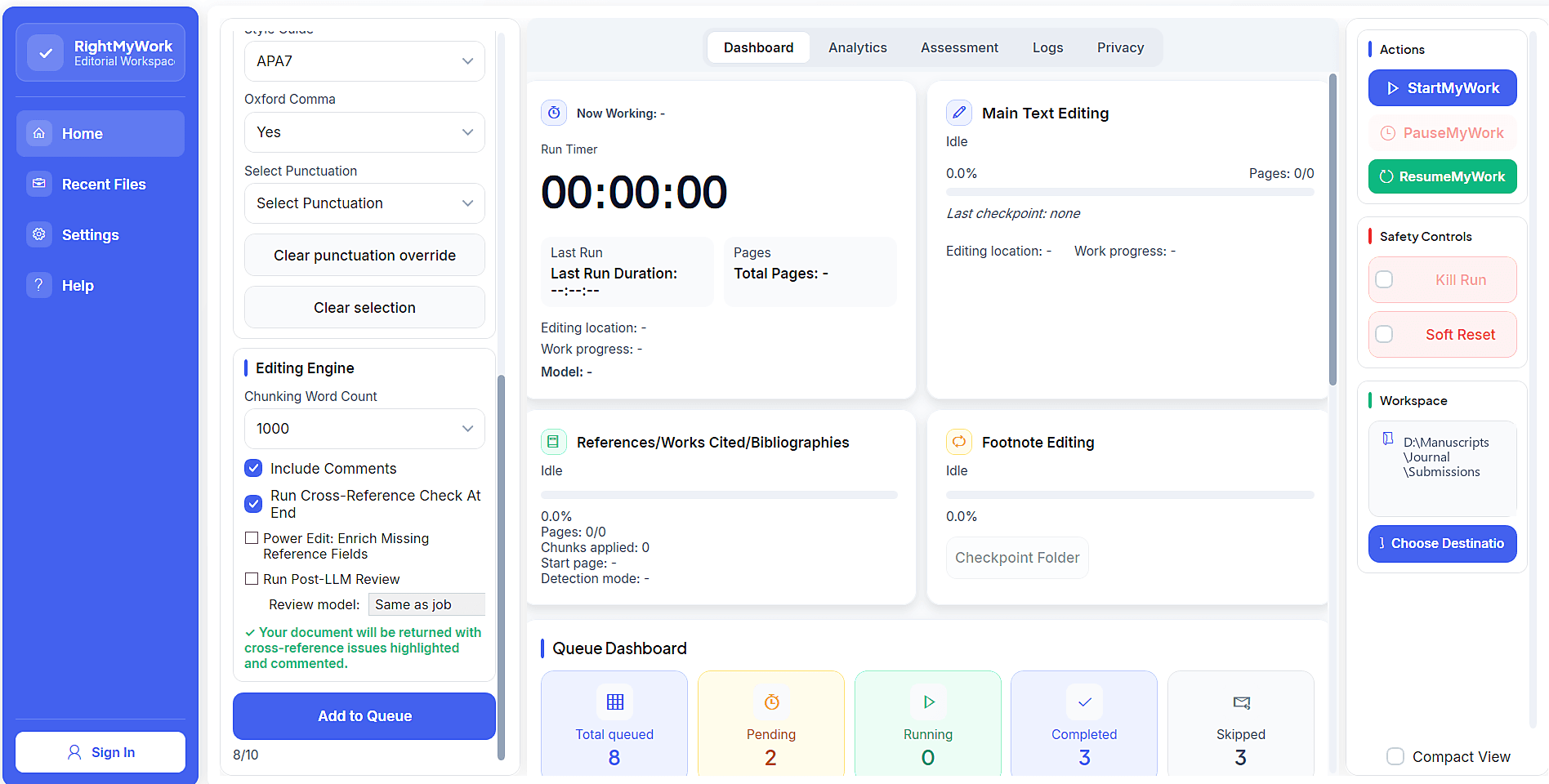1549x784 pixels.
Task: Click the Home house icon
Action: [39, 133]
